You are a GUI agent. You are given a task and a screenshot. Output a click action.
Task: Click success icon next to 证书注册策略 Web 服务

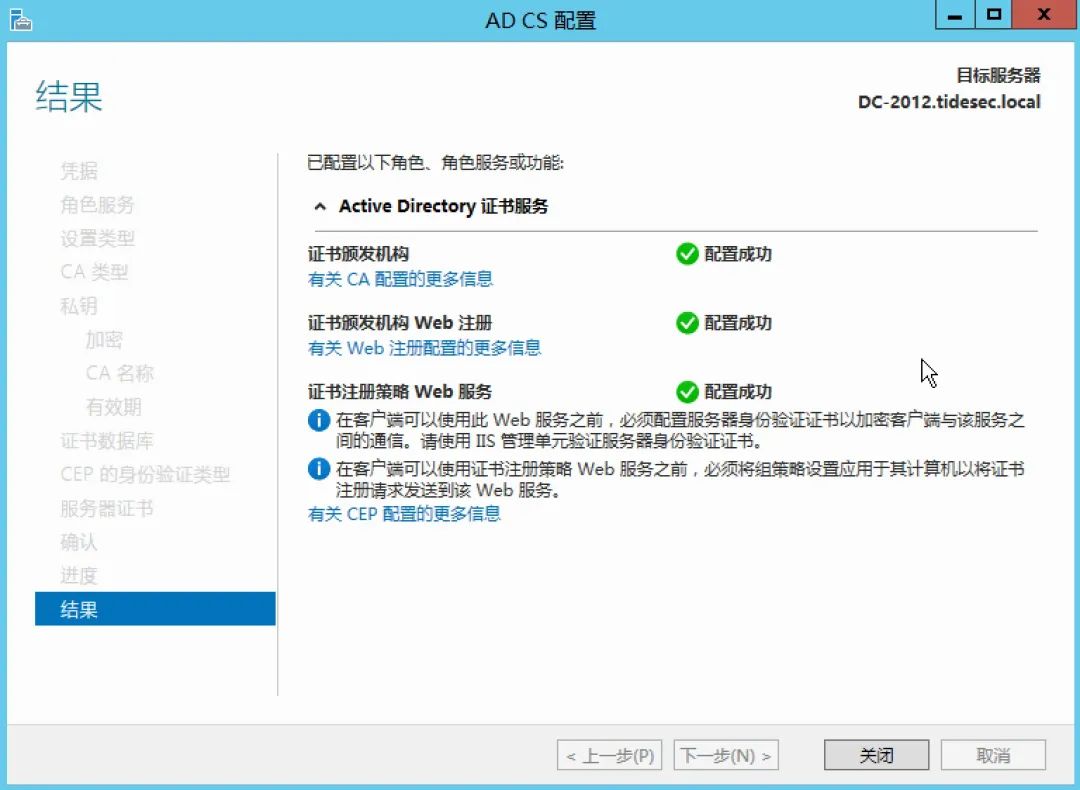tap(688, 391)
